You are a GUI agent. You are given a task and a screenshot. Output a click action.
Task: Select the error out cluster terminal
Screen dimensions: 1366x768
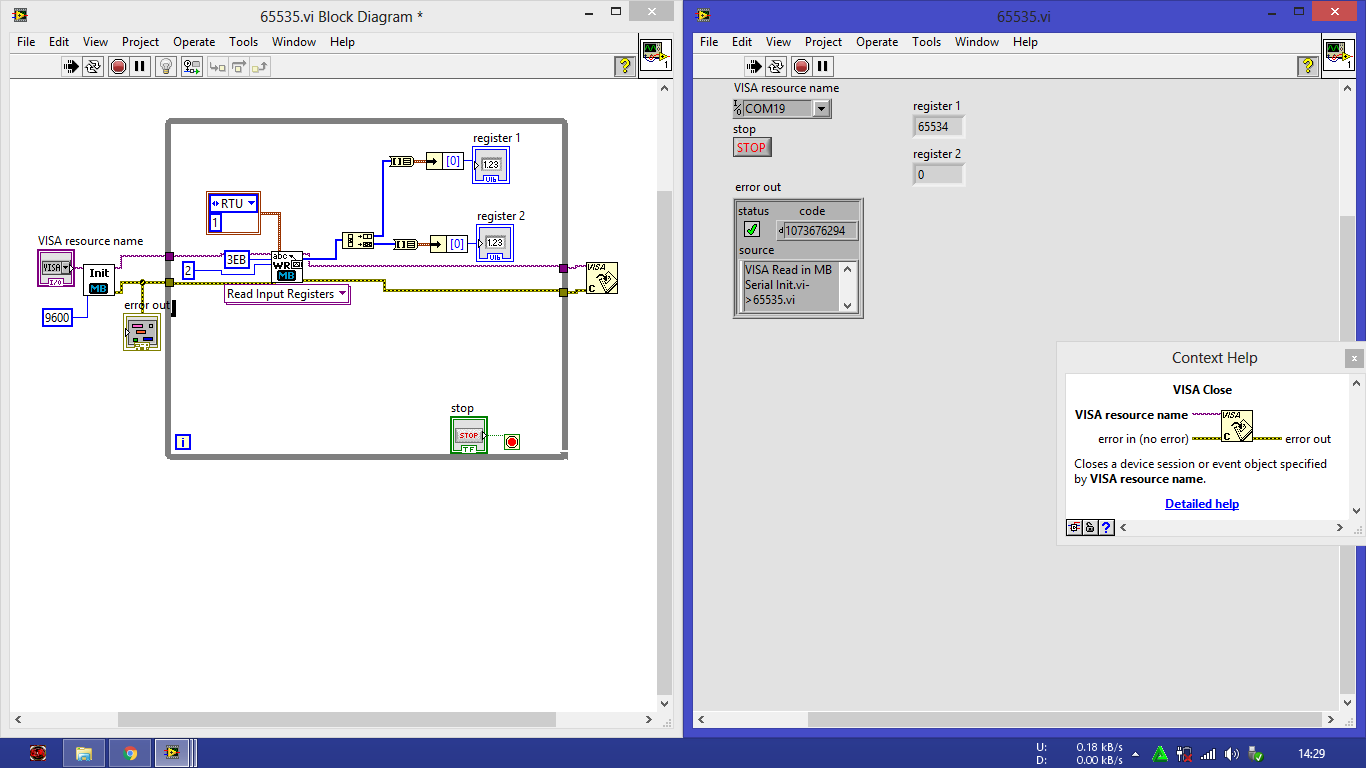coord(142,332)
